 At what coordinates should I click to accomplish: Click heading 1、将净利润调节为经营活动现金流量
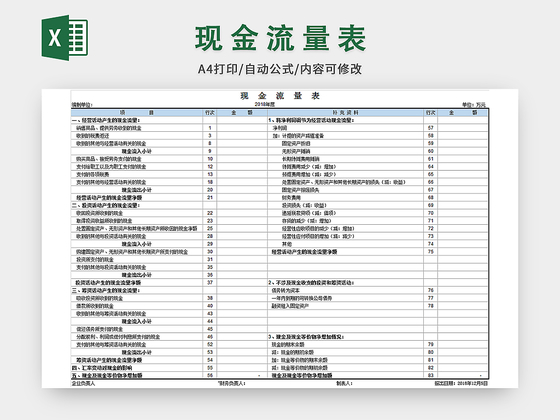[311, 120]
